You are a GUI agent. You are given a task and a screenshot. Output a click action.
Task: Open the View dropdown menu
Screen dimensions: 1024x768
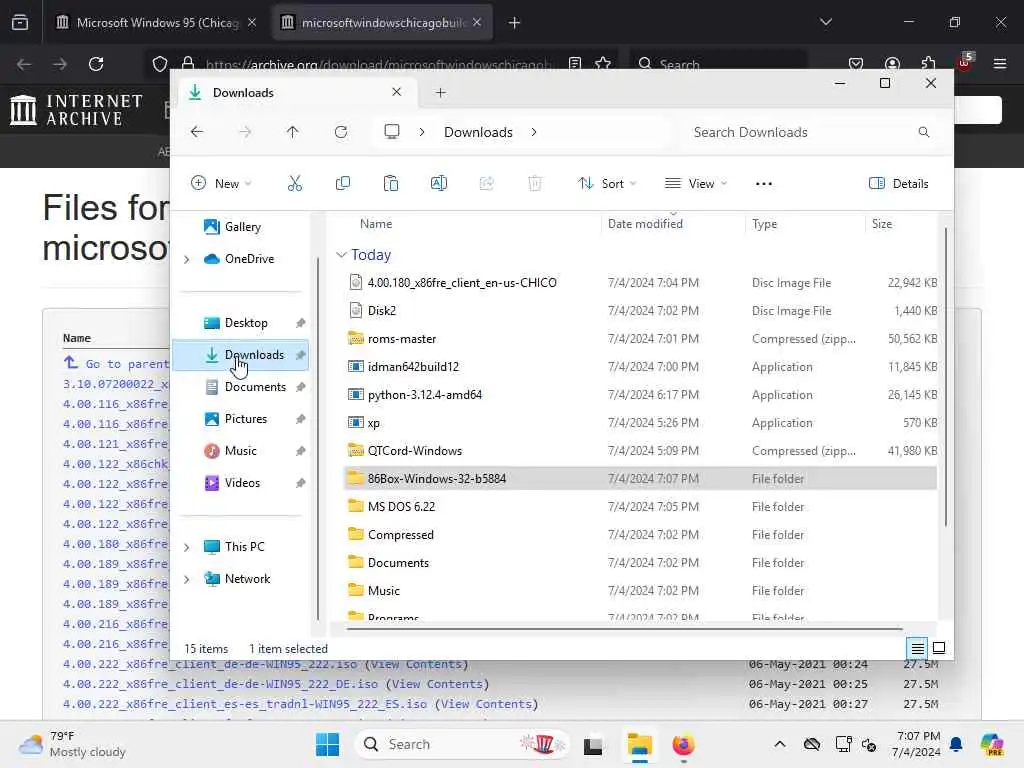696,184
